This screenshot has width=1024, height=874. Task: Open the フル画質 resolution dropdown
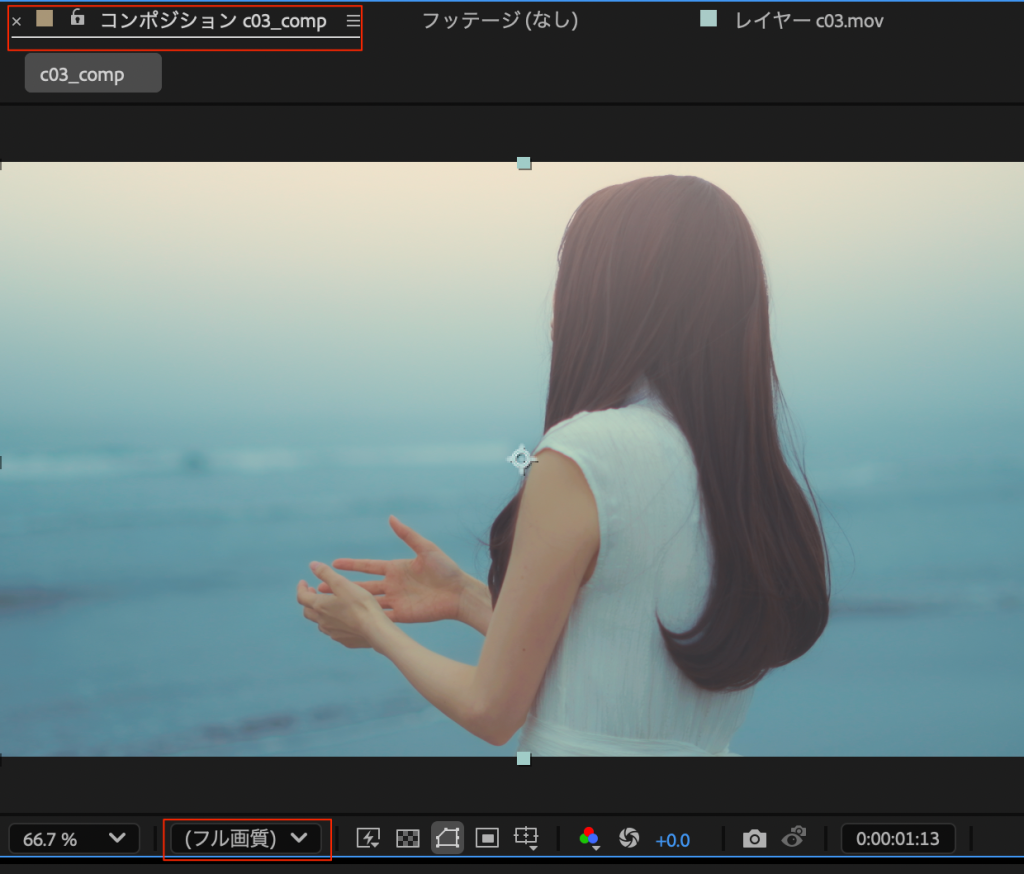246,839
